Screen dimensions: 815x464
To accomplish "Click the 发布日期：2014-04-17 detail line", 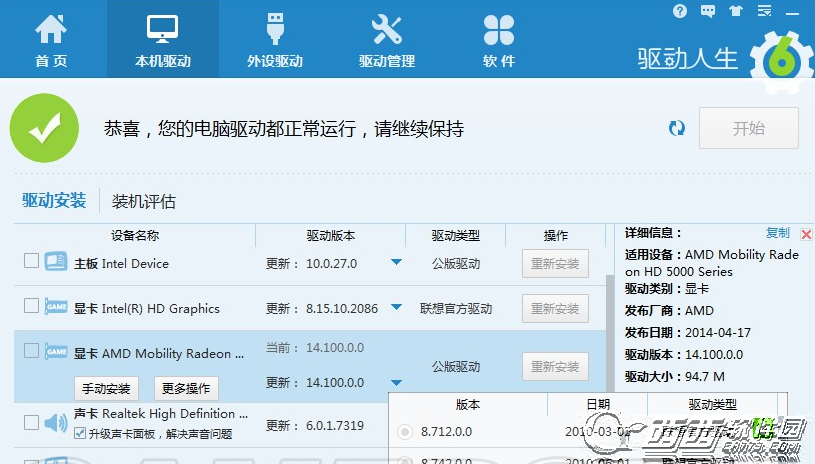I will [688, 333].
